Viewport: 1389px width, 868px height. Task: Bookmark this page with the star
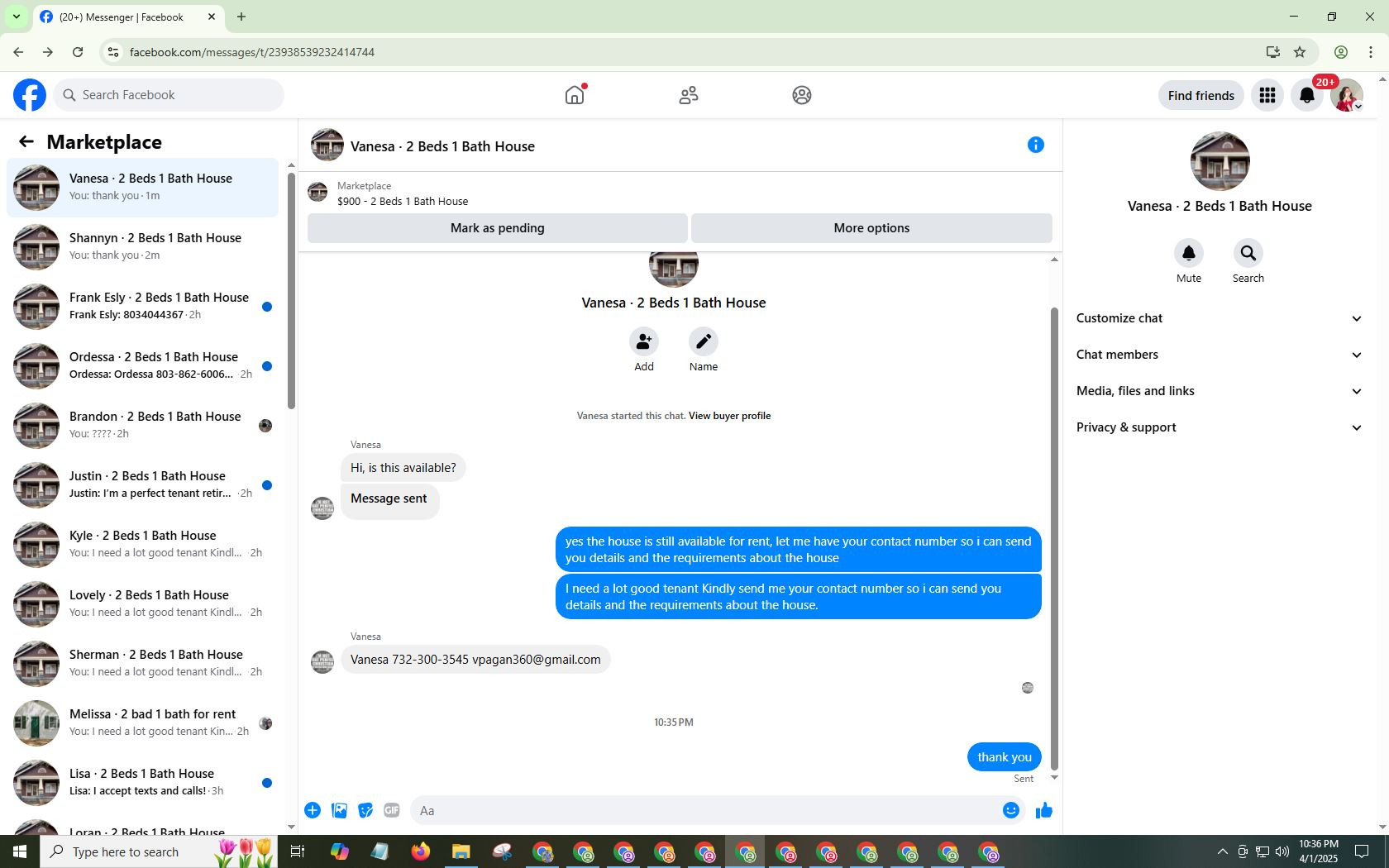pos(1300,52)
